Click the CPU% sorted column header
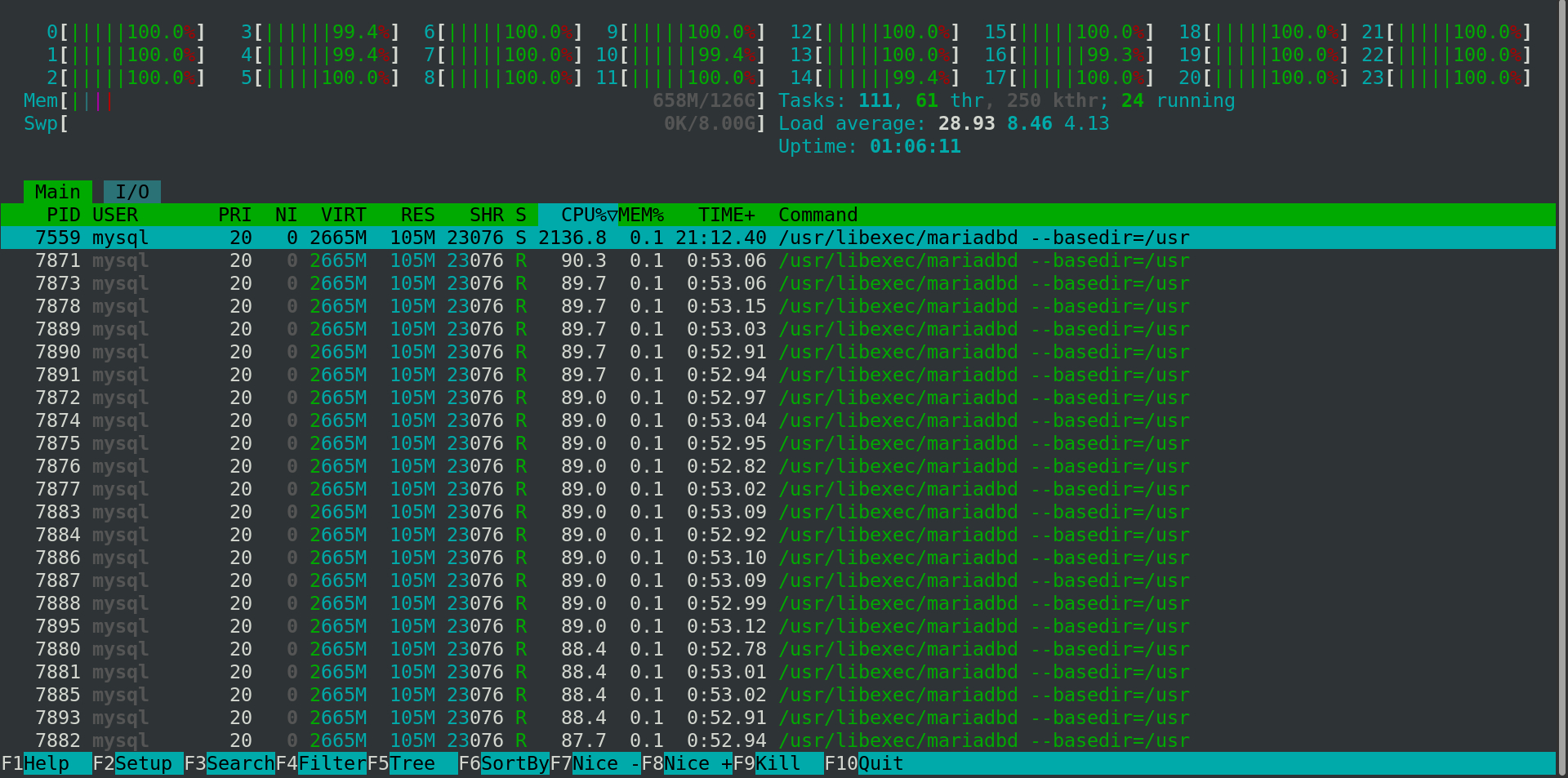Image resolution: width=1568 pixels, height=778 pixels. (x=578, y=215)
